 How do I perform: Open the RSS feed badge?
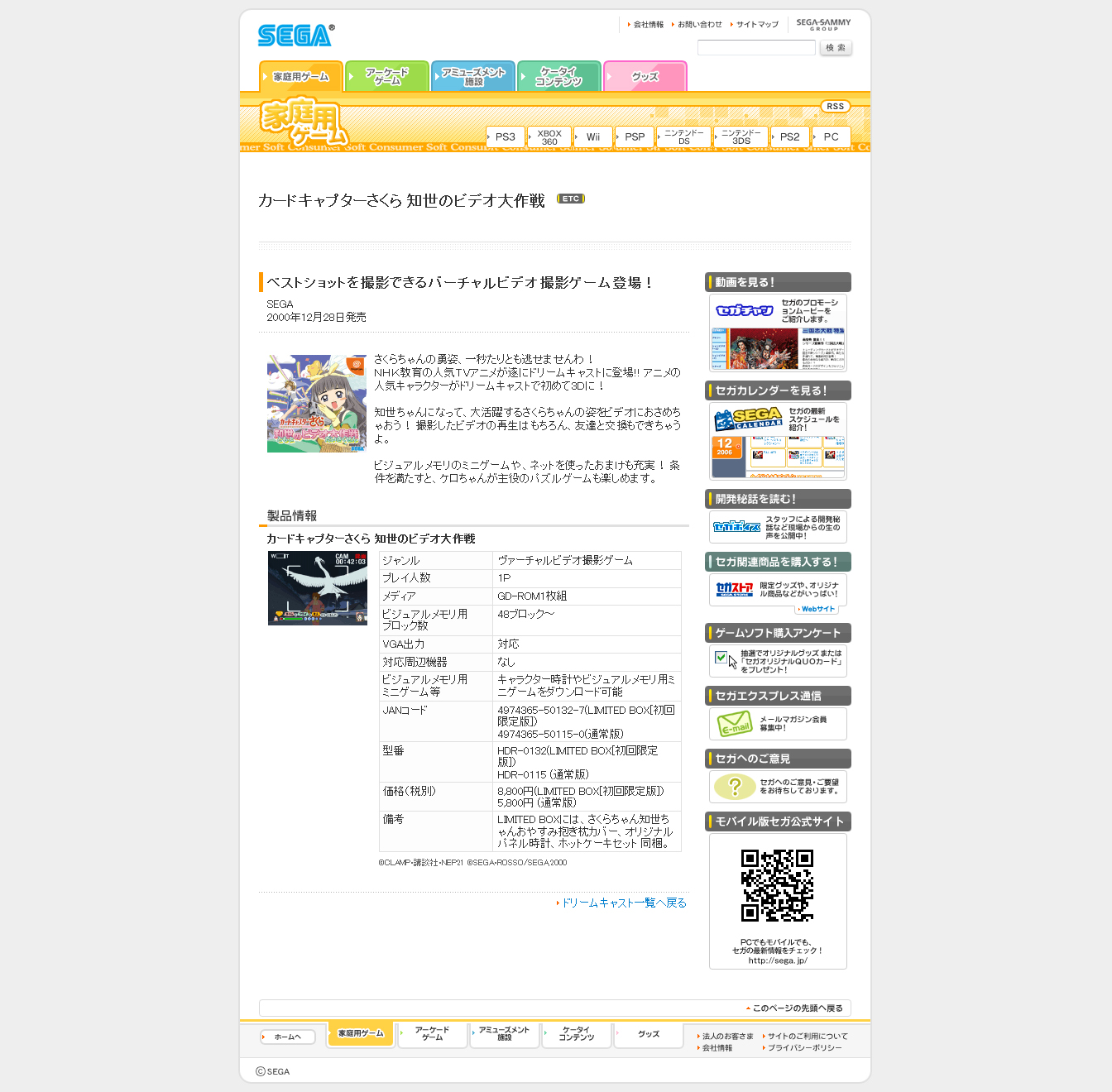click(x=836, y=107)
